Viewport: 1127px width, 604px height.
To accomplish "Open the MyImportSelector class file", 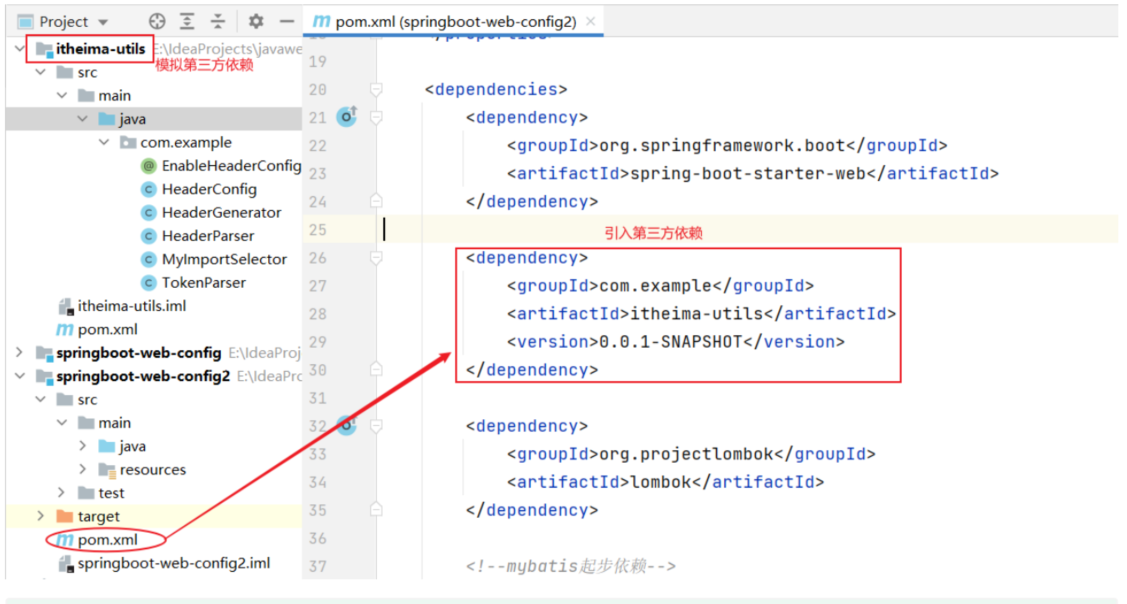I will coord(223,259).
